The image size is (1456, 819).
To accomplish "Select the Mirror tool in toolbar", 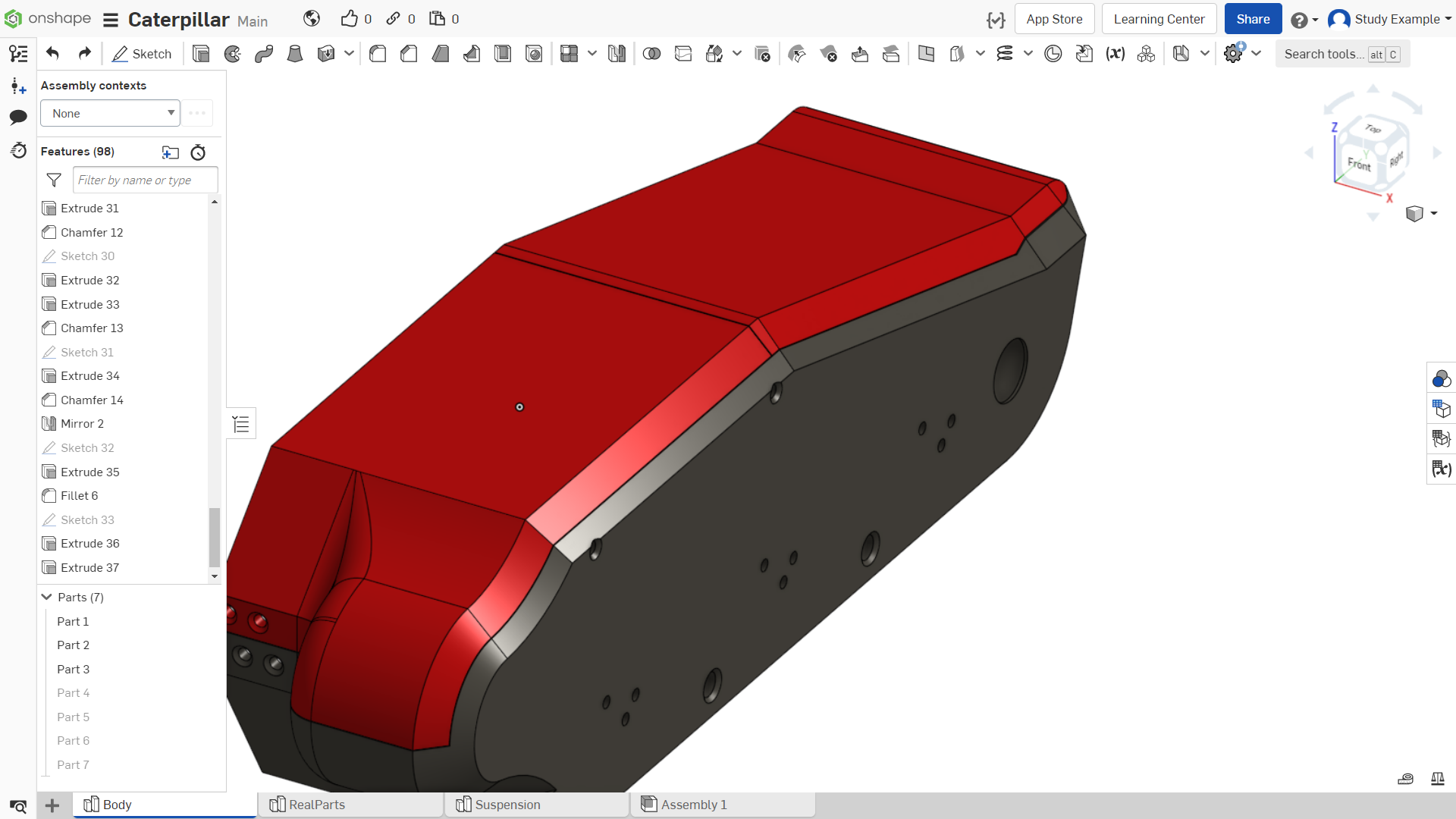I will point(617,54).
